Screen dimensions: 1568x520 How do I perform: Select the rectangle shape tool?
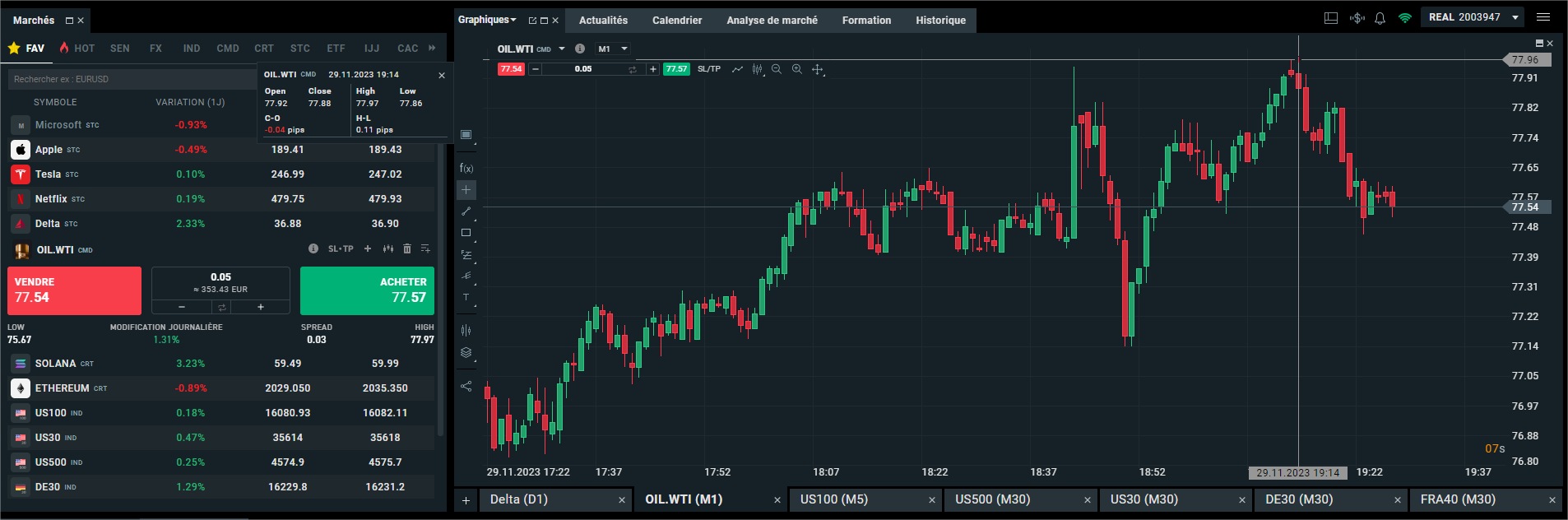(x=466, y=233)
